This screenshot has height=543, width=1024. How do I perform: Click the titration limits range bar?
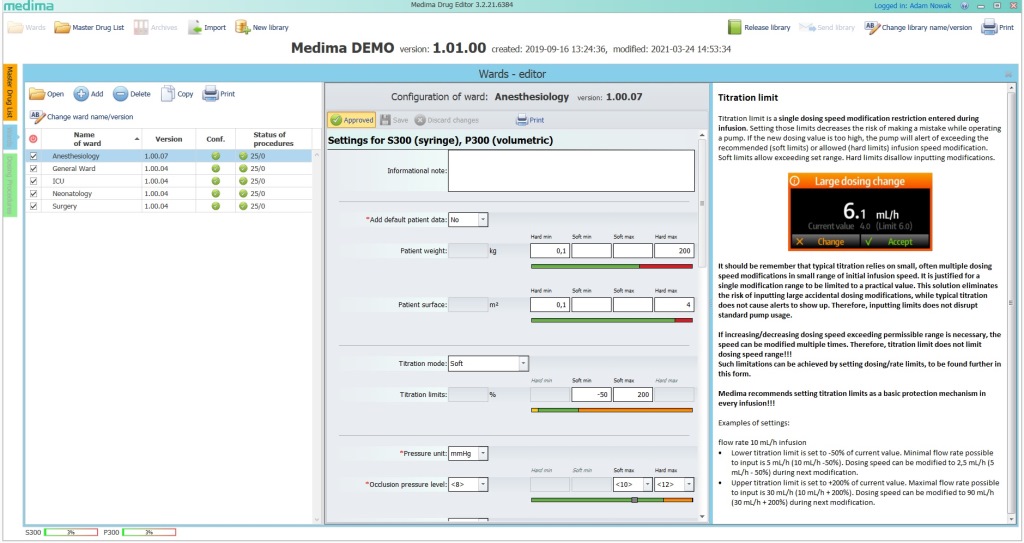[x=612, y=410]
